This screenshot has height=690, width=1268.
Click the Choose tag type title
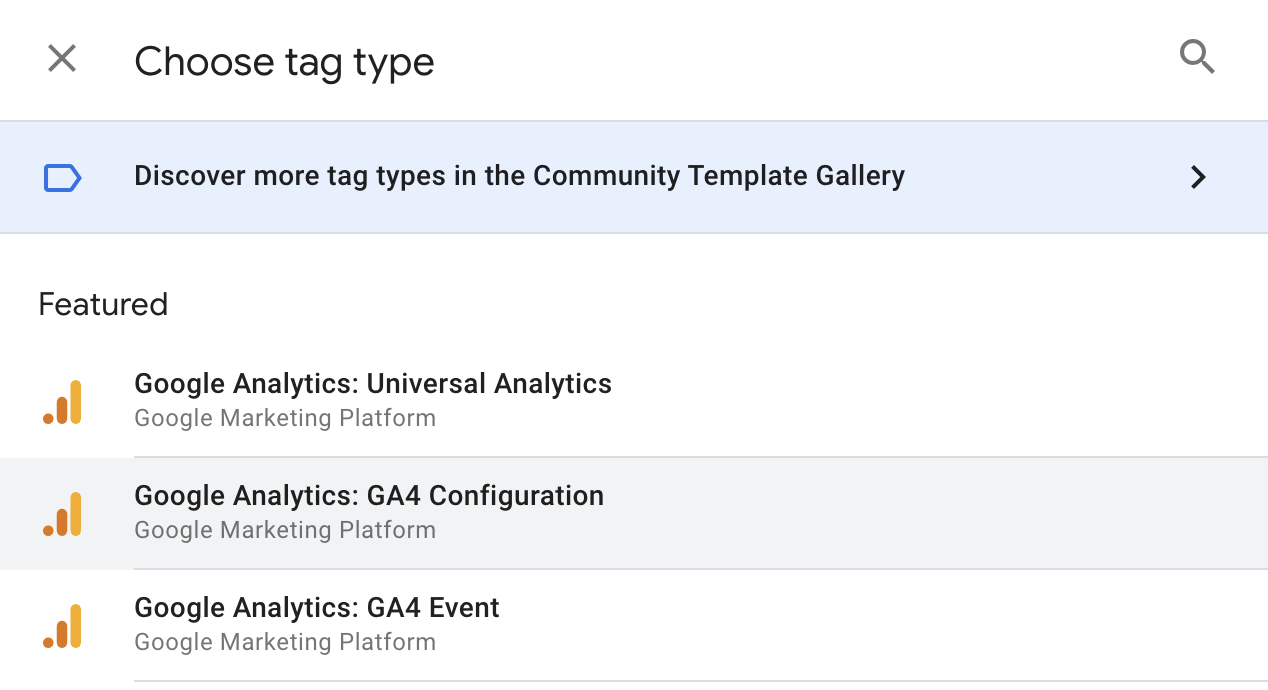pyautogui.click(x=284, y=62)
